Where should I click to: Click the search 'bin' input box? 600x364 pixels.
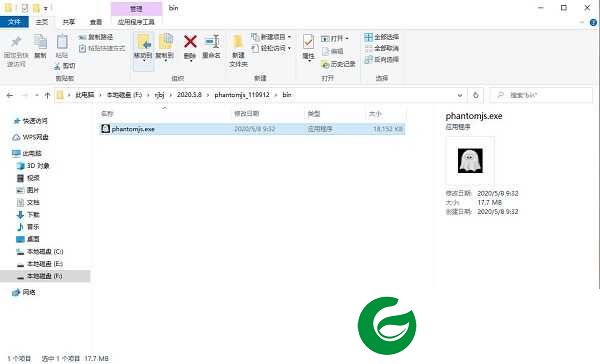(x=541, y=95)
